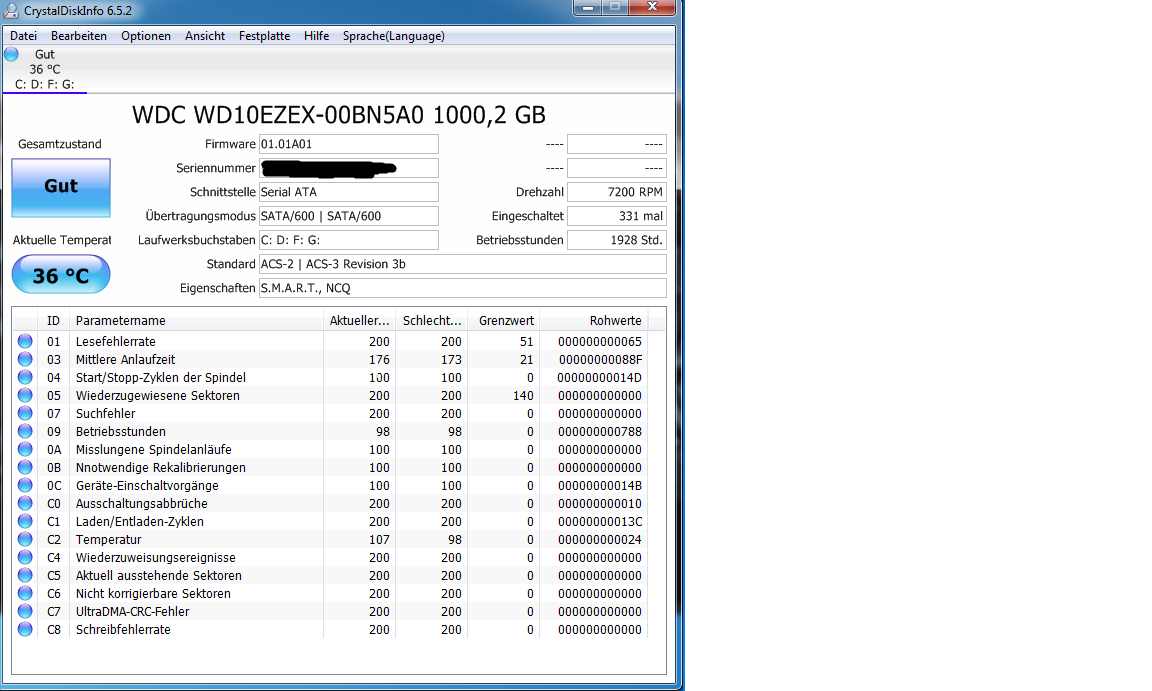Image resolution: width=1152 pixels, height=691 pixels.
Task: Click the large Gut health status button
Action: (61, 187)
